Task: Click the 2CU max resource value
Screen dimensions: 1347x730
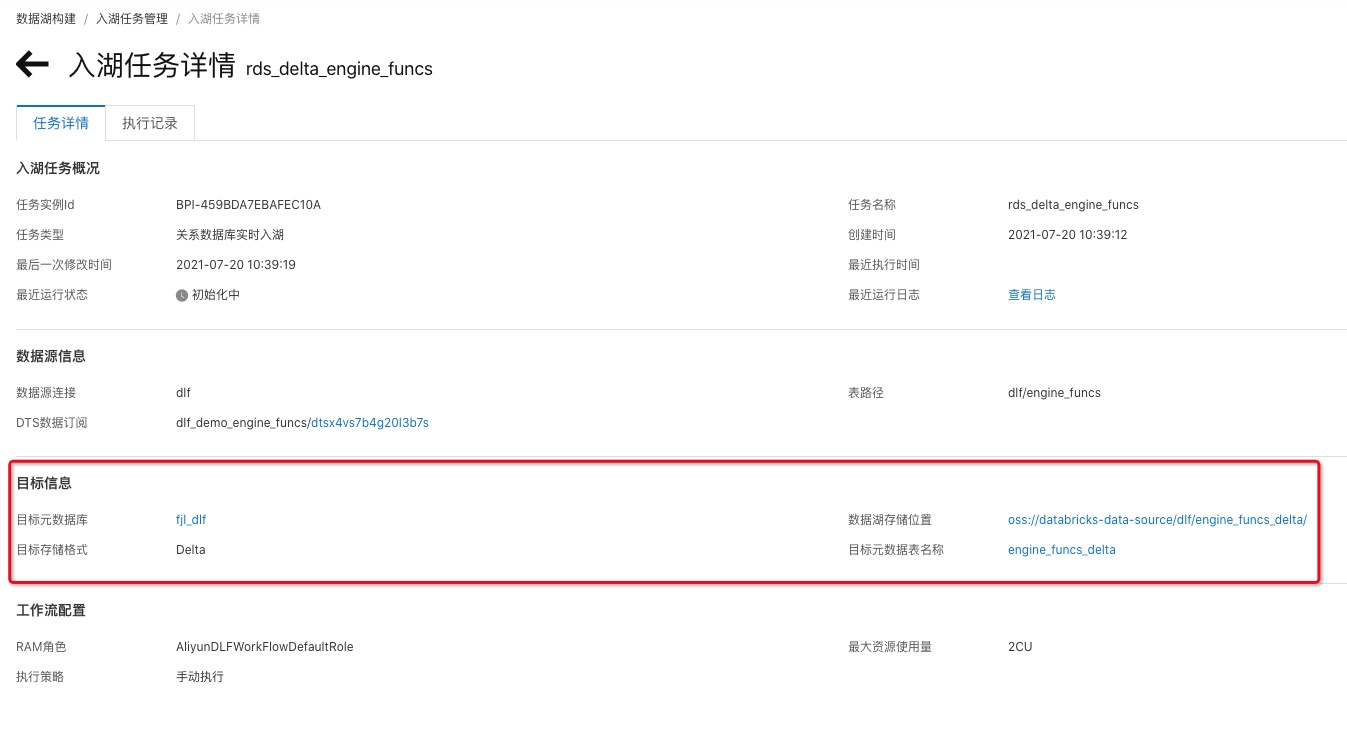Action: (x=1020, y=647)
